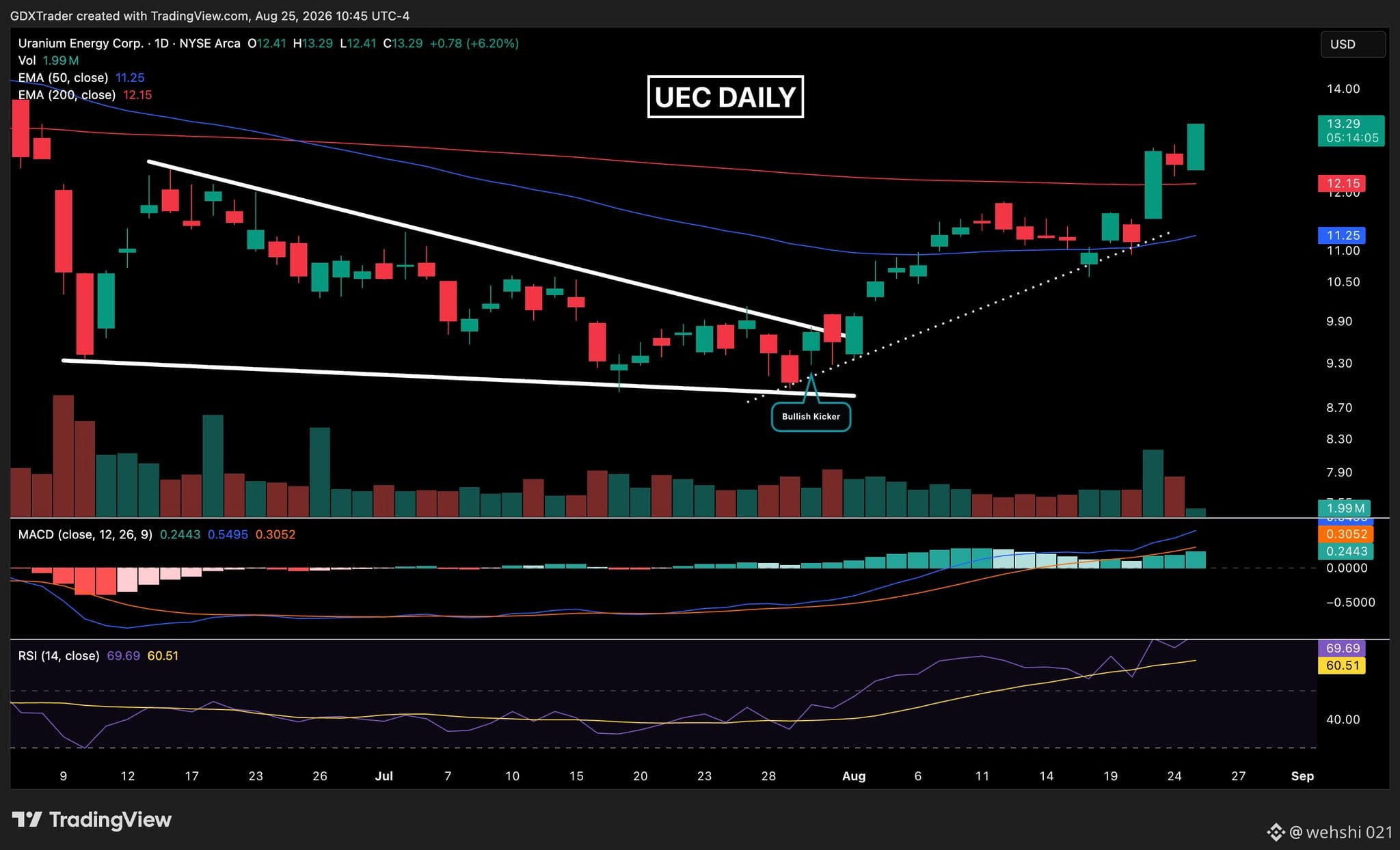Click the 15 date label on the time axis
Viewport: 1400px width, 850px height.
(576, 776)
